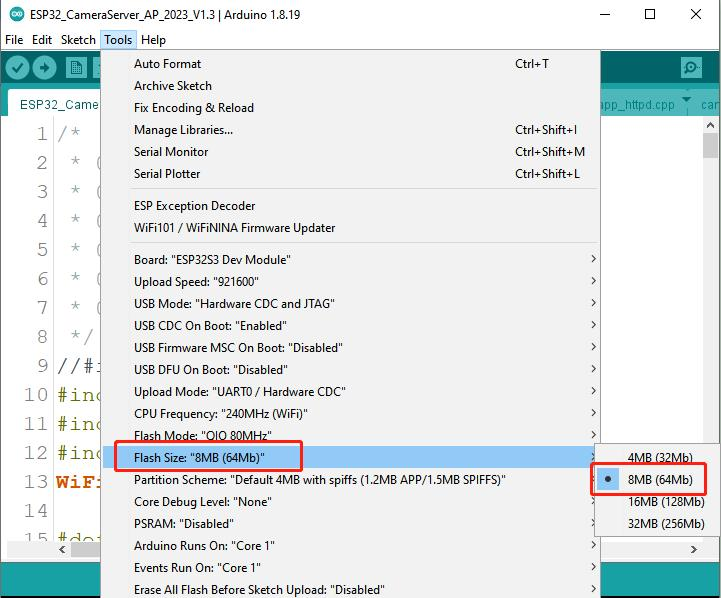
Task: Click the Upload arrow toolbar icon
Action: pyautogui.click(x=45, y=68)
